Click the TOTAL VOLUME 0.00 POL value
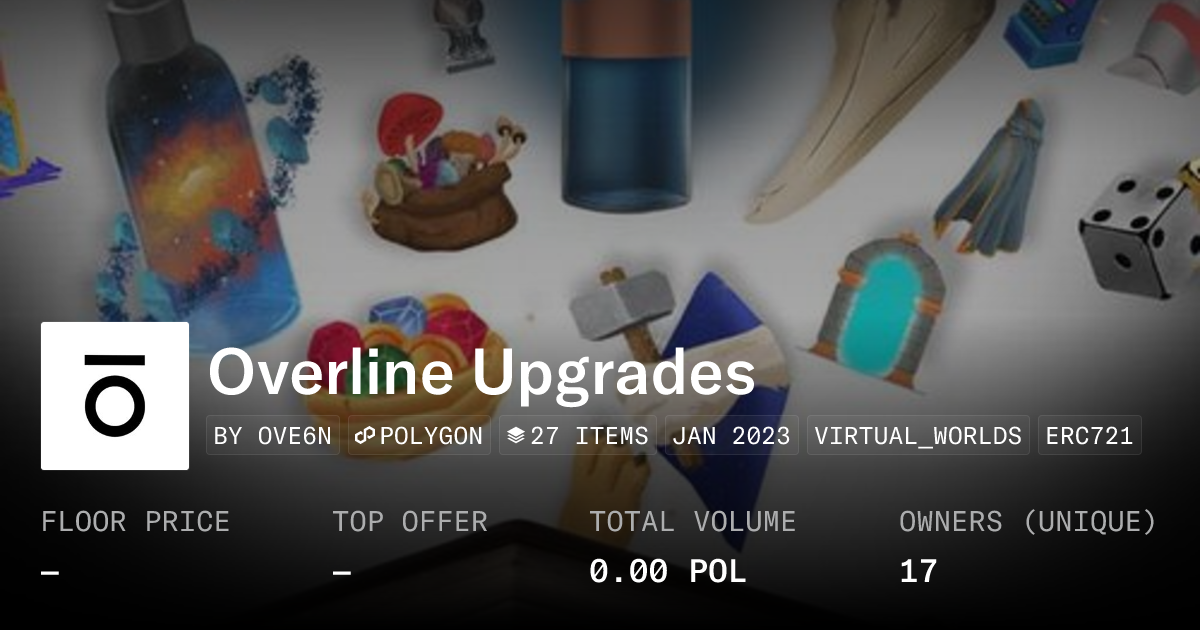The width and height of the screenshot is (1200, 630). [x=668, y=572]
